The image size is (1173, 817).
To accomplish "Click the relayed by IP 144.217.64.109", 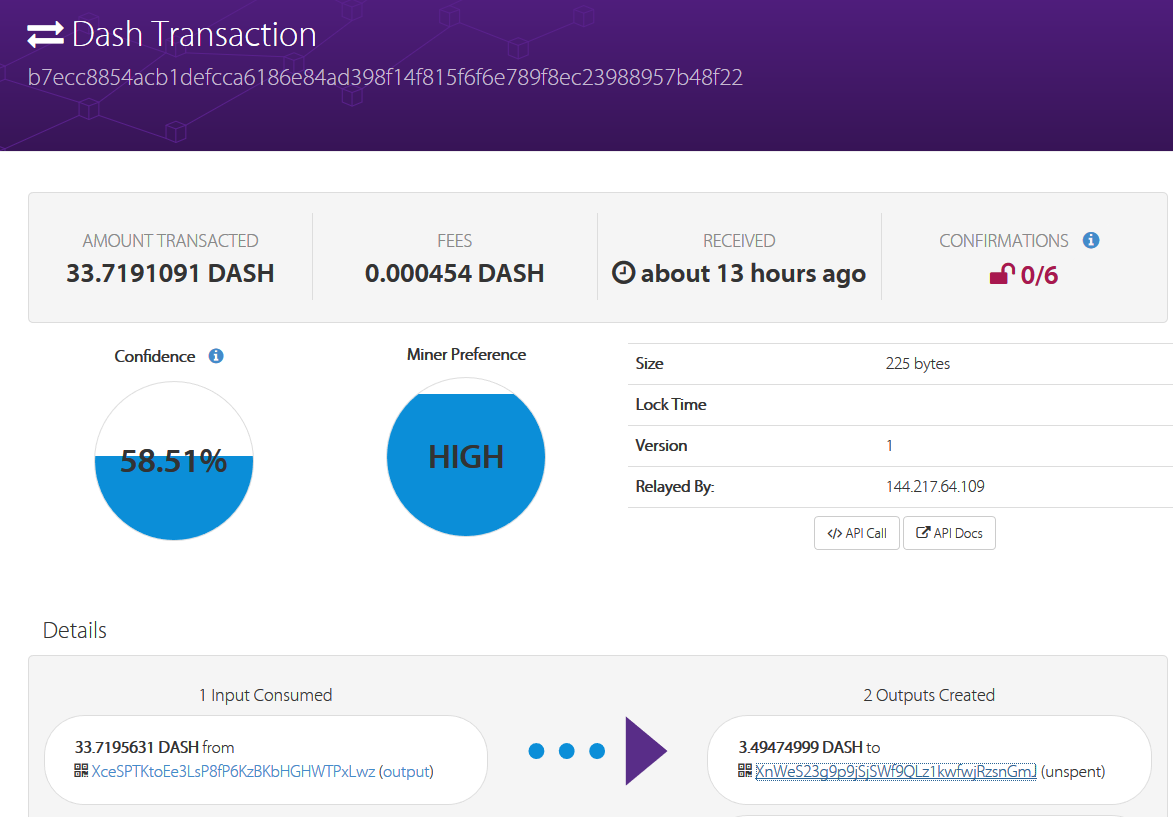I will pos(935,486).
